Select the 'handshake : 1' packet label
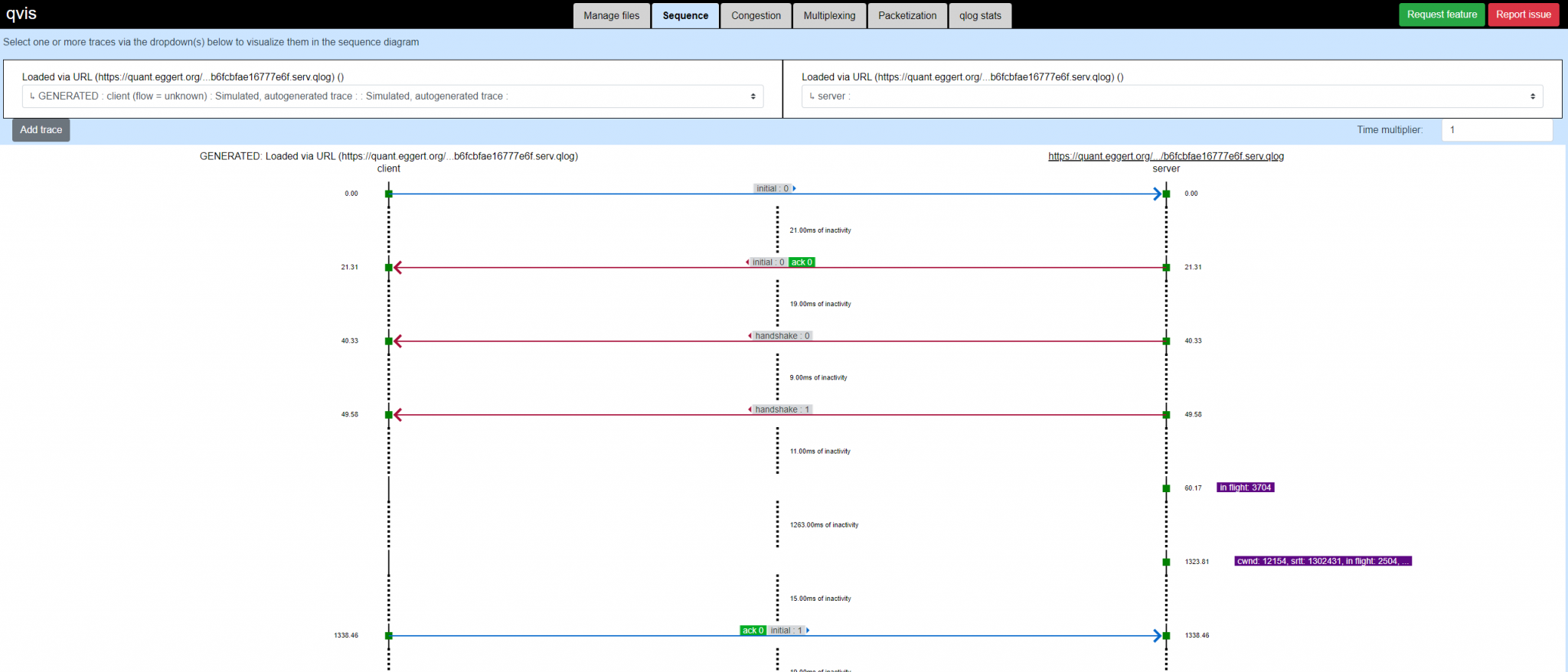This screenshot has width=1568, height=672. click(x=782, y=409)
